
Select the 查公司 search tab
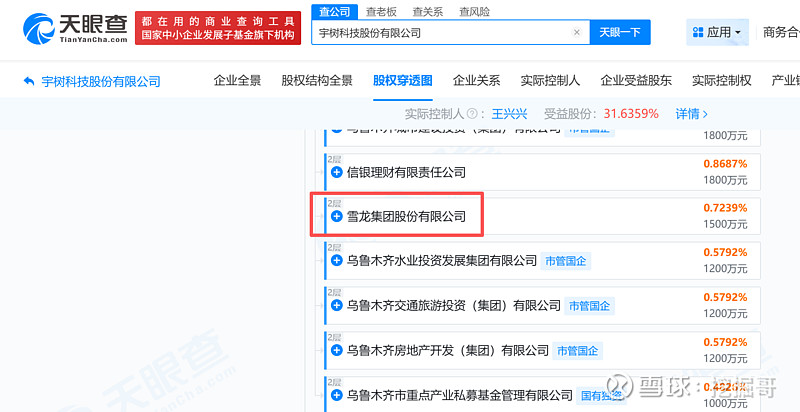334,11
